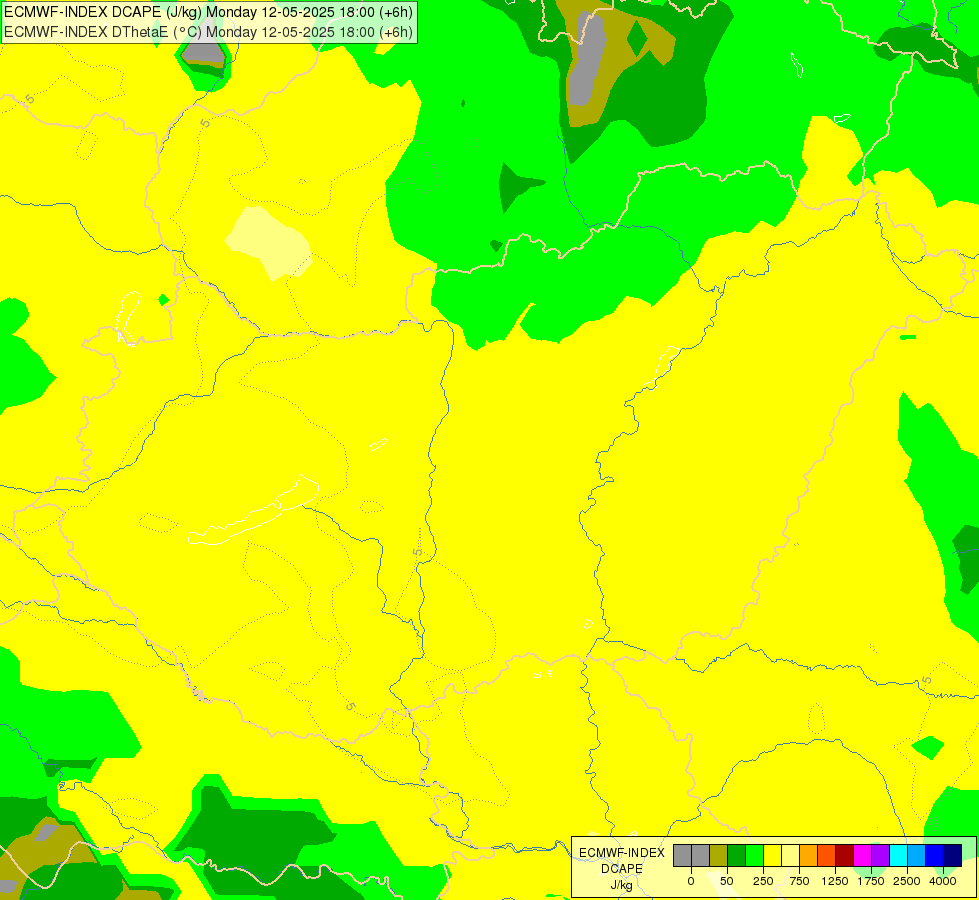This screenshot has width=979, height=900.
Task: Click the 'ECMWF-INDEX DCAPE (J/kg)' title line
Action: (x=209, y=12)
